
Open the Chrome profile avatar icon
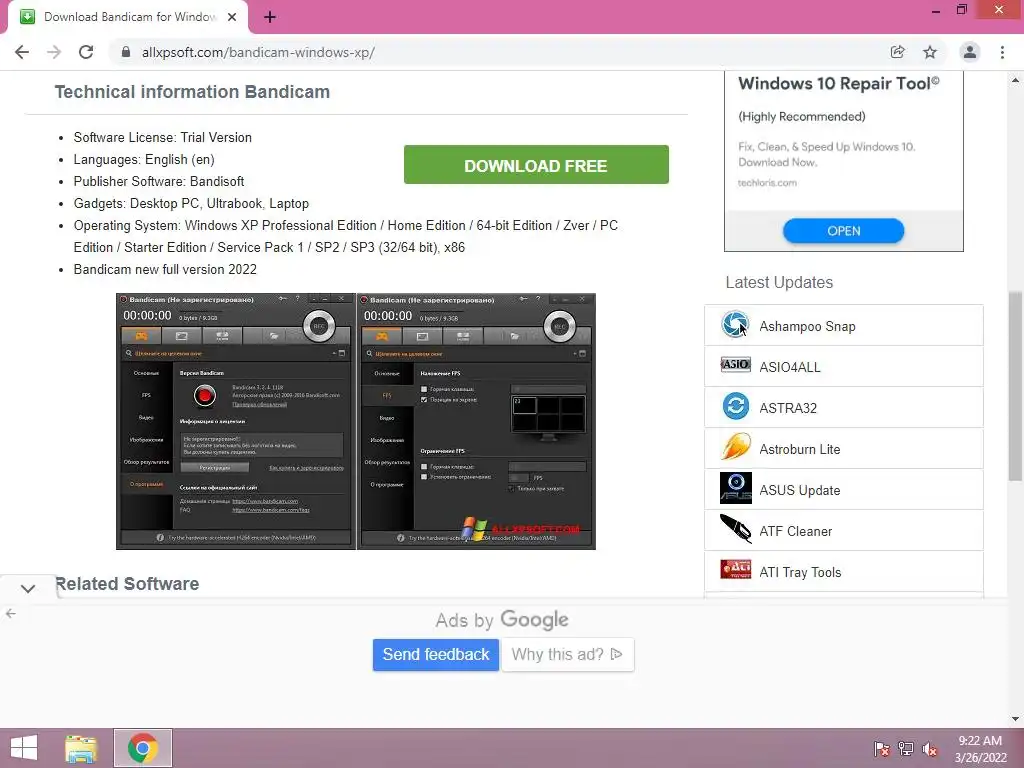(970, 52)
